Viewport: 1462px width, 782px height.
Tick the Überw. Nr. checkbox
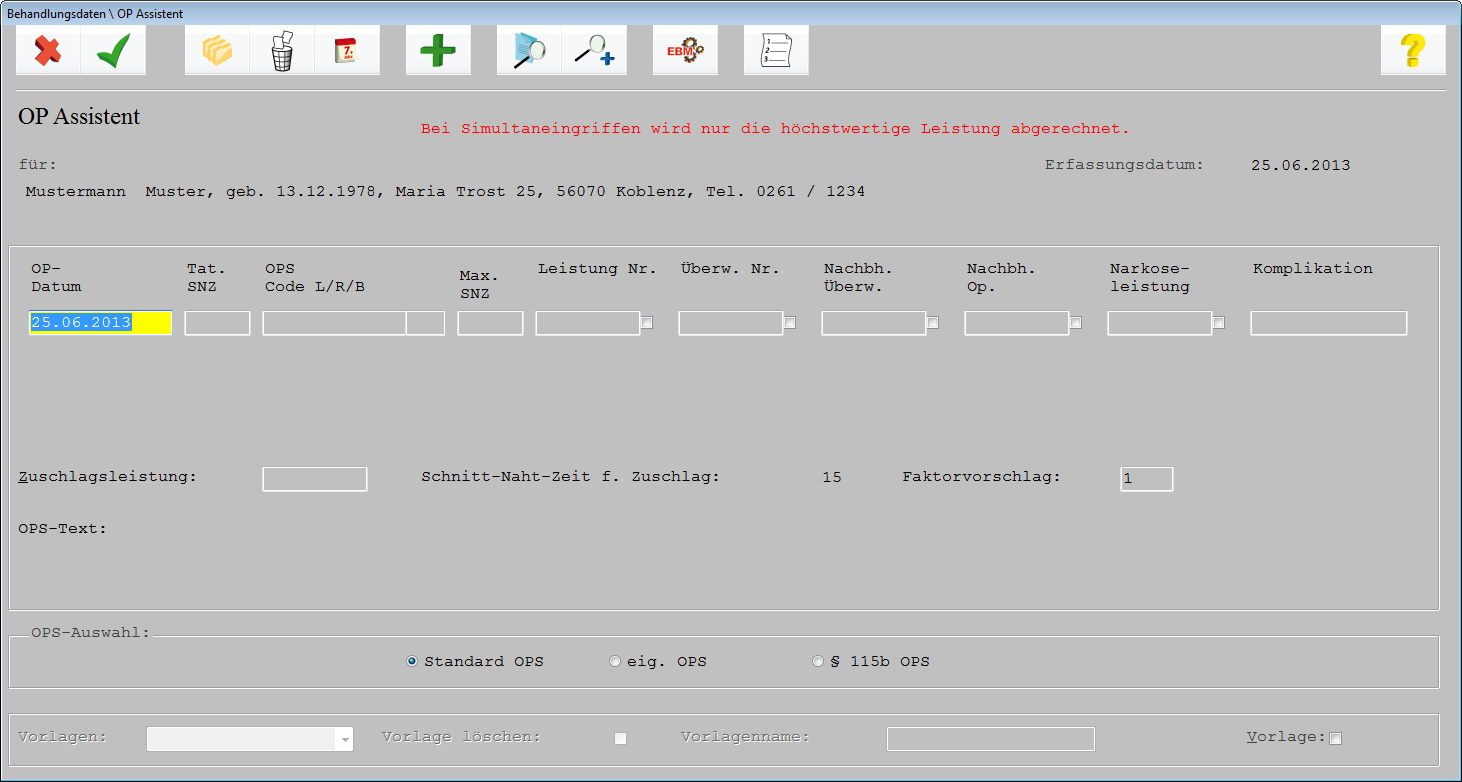coord(790,323)
